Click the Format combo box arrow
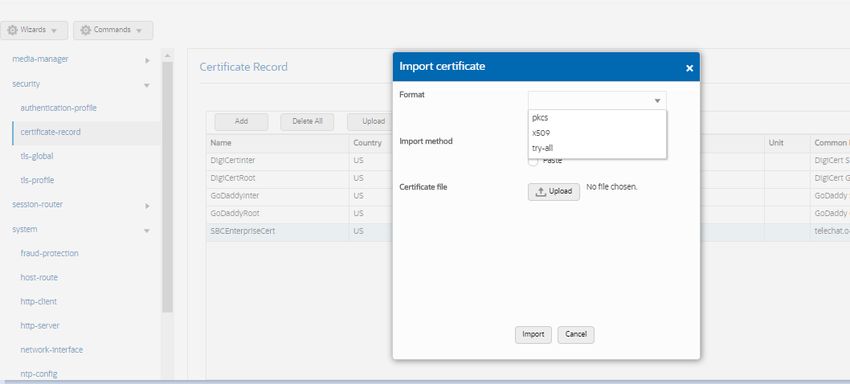 [x=657, y=101]
